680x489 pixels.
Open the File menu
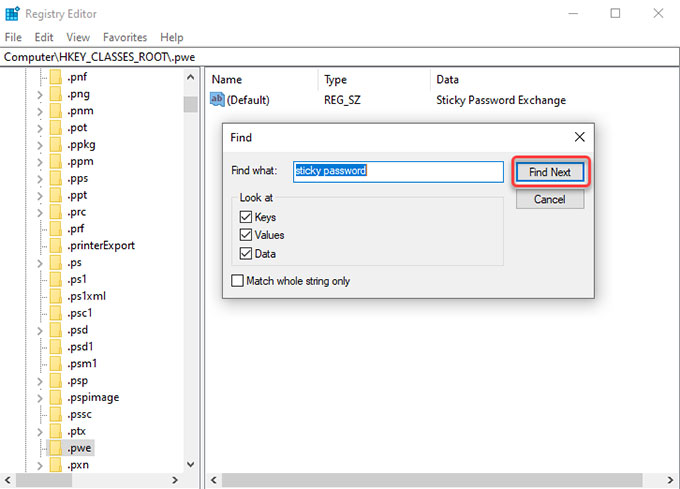pos(13,37)
